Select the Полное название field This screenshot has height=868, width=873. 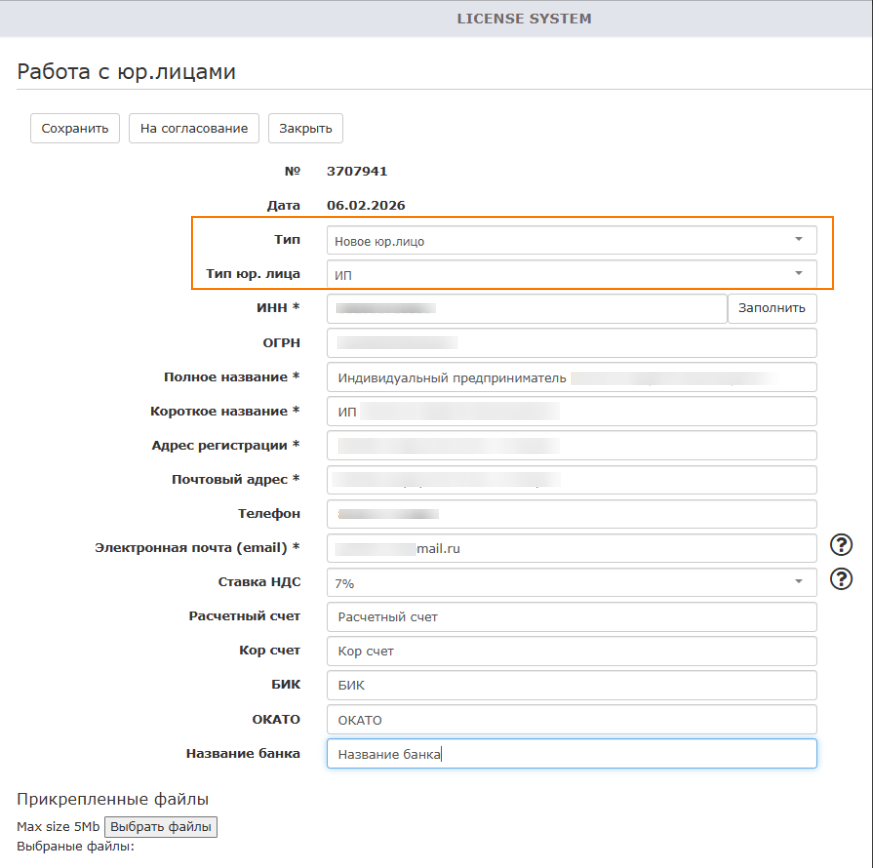pos(571,377)
